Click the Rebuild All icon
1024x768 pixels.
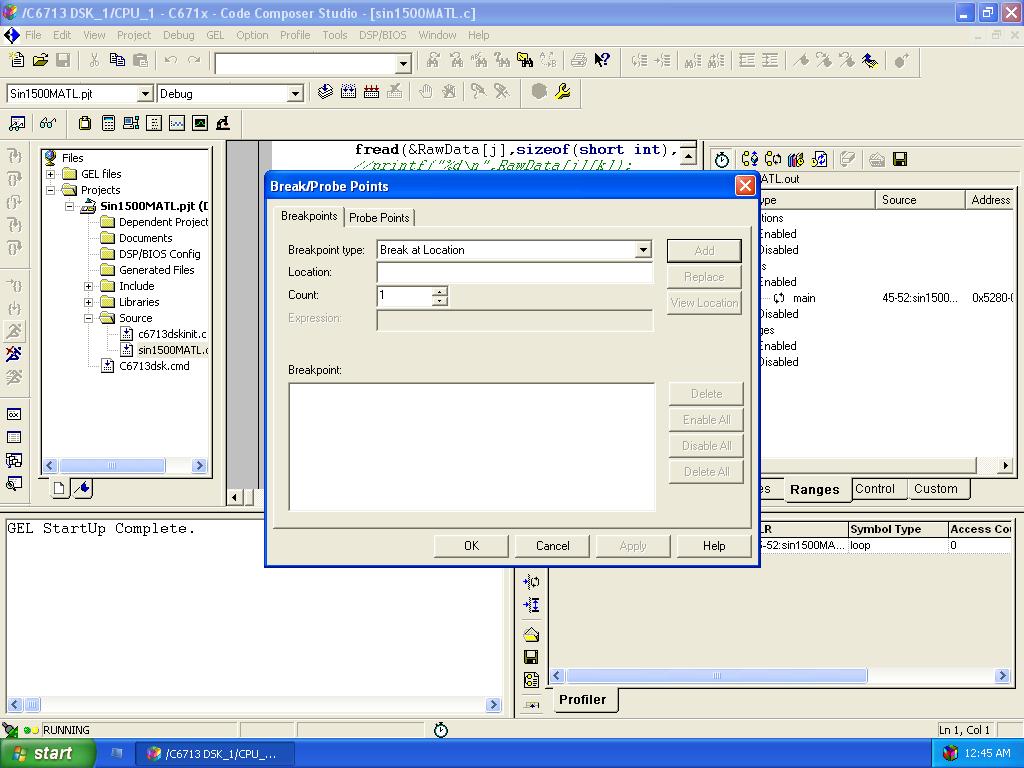click(372, 91)
